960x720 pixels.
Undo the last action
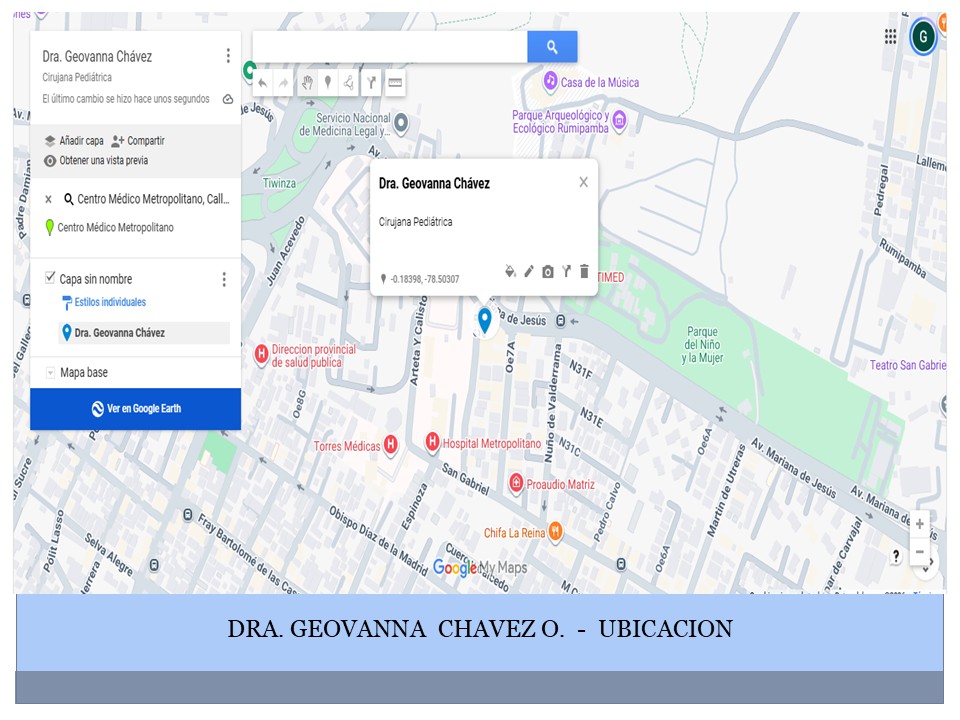click(x=263, y=83)
